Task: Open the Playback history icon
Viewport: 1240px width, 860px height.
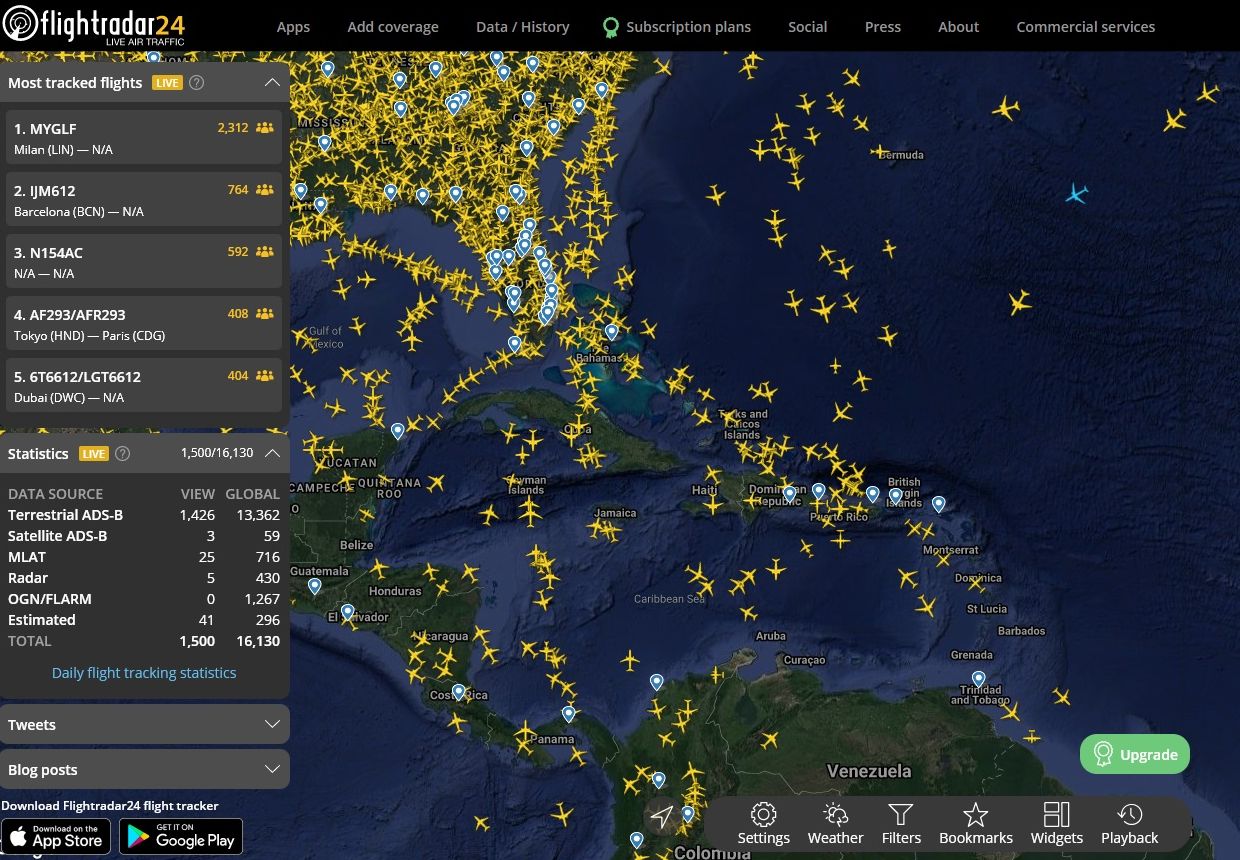Action: point(1130,814)
